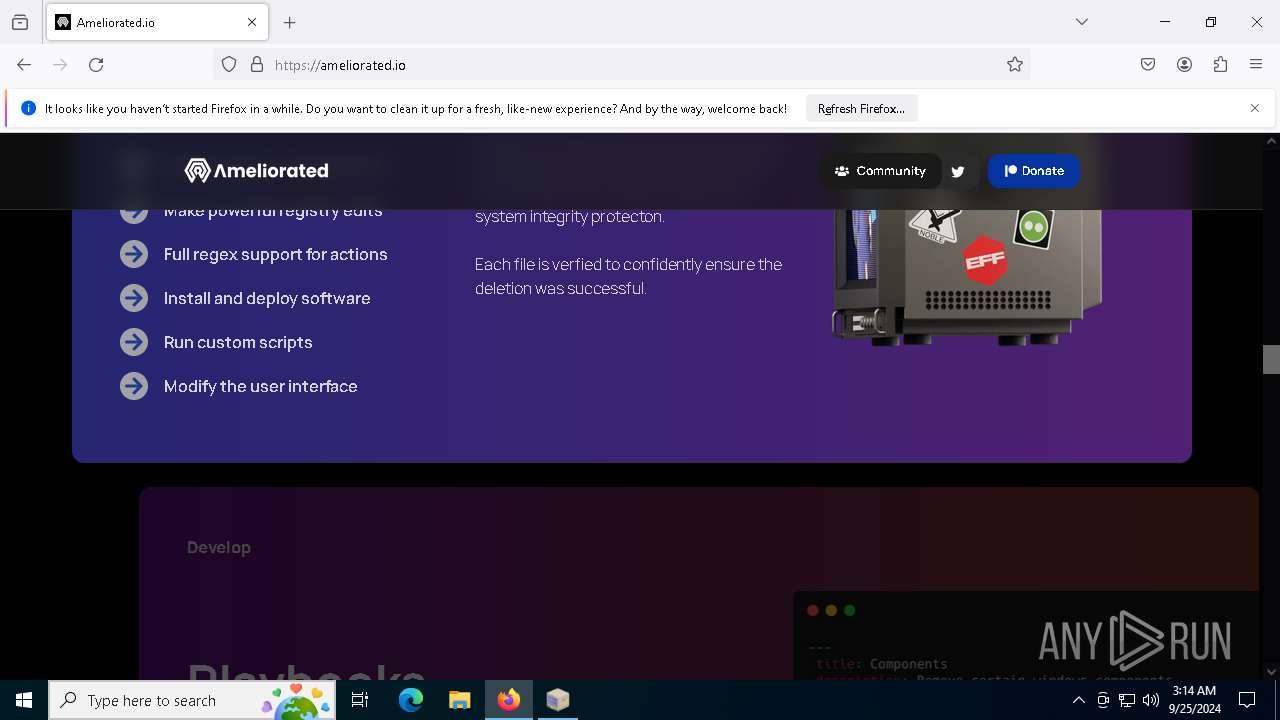Bookmark this page with star icon
Viewport: 1280px width, 720px height.
1015,65
